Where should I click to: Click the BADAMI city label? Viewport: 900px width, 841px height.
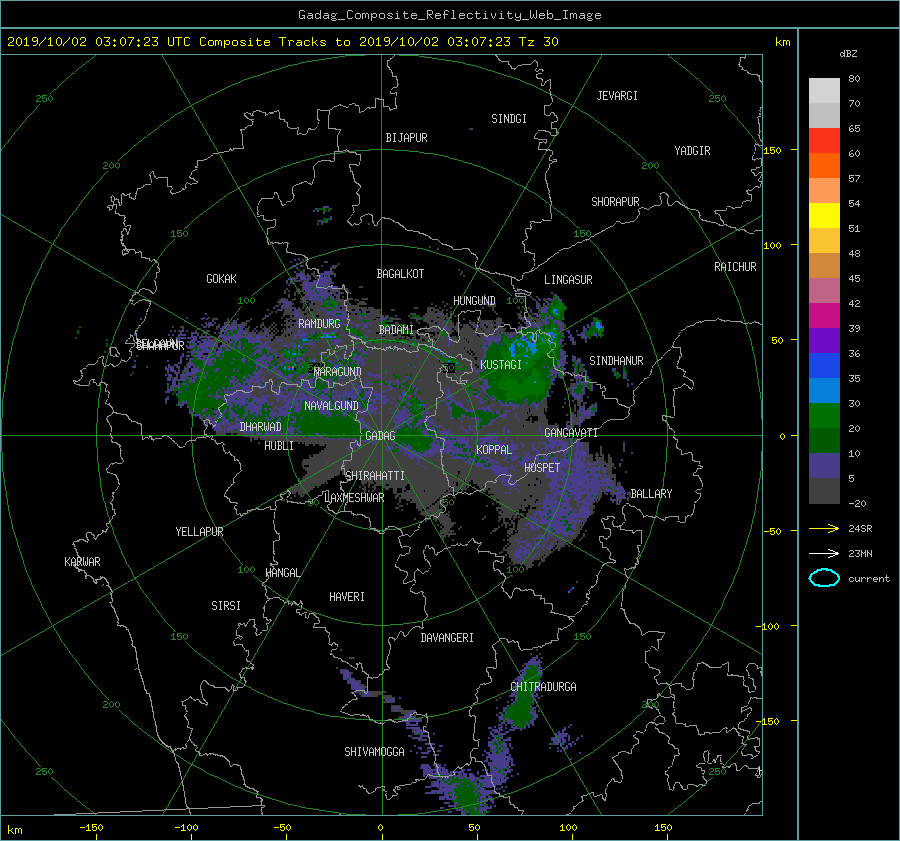[x=396, y=330]
